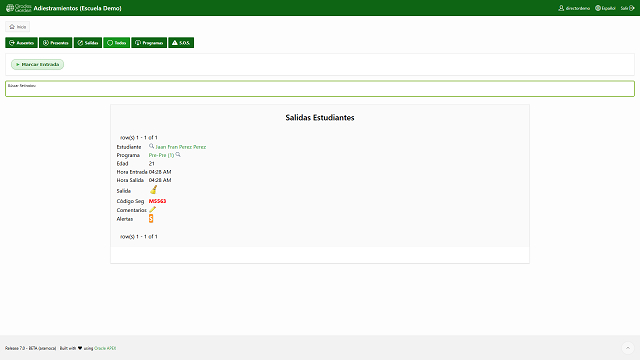This screenshot has height=360, width=640.
Task: Open the directordemo user menu
Action: click(x=574, y=8)
